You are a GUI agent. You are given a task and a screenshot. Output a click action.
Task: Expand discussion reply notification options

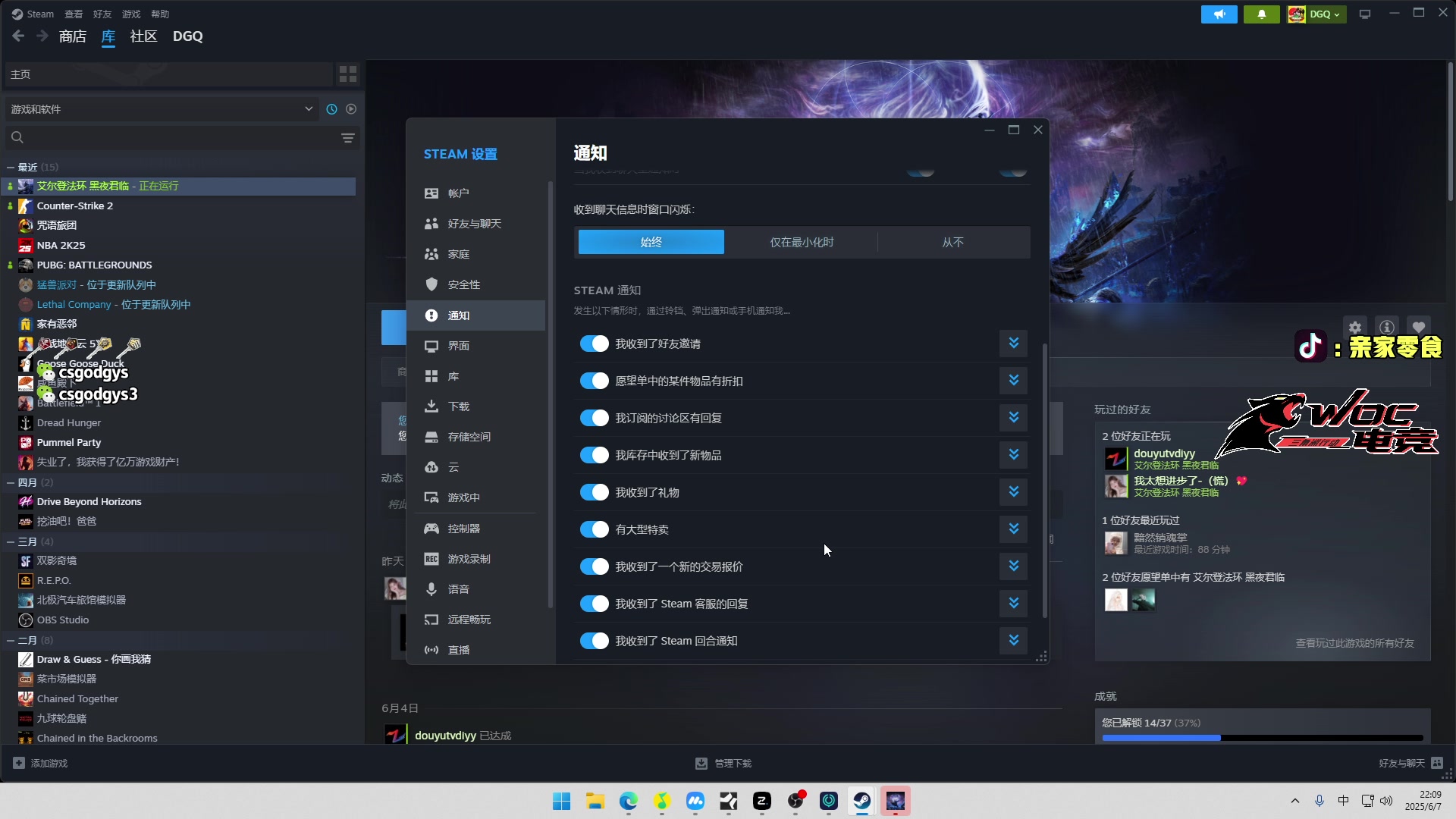[1013, 418]
